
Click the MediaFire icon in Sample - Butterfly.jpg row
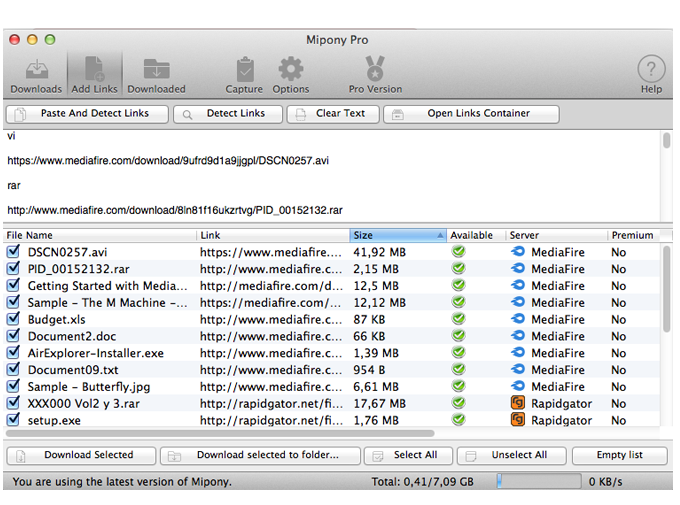coord(518,386)
